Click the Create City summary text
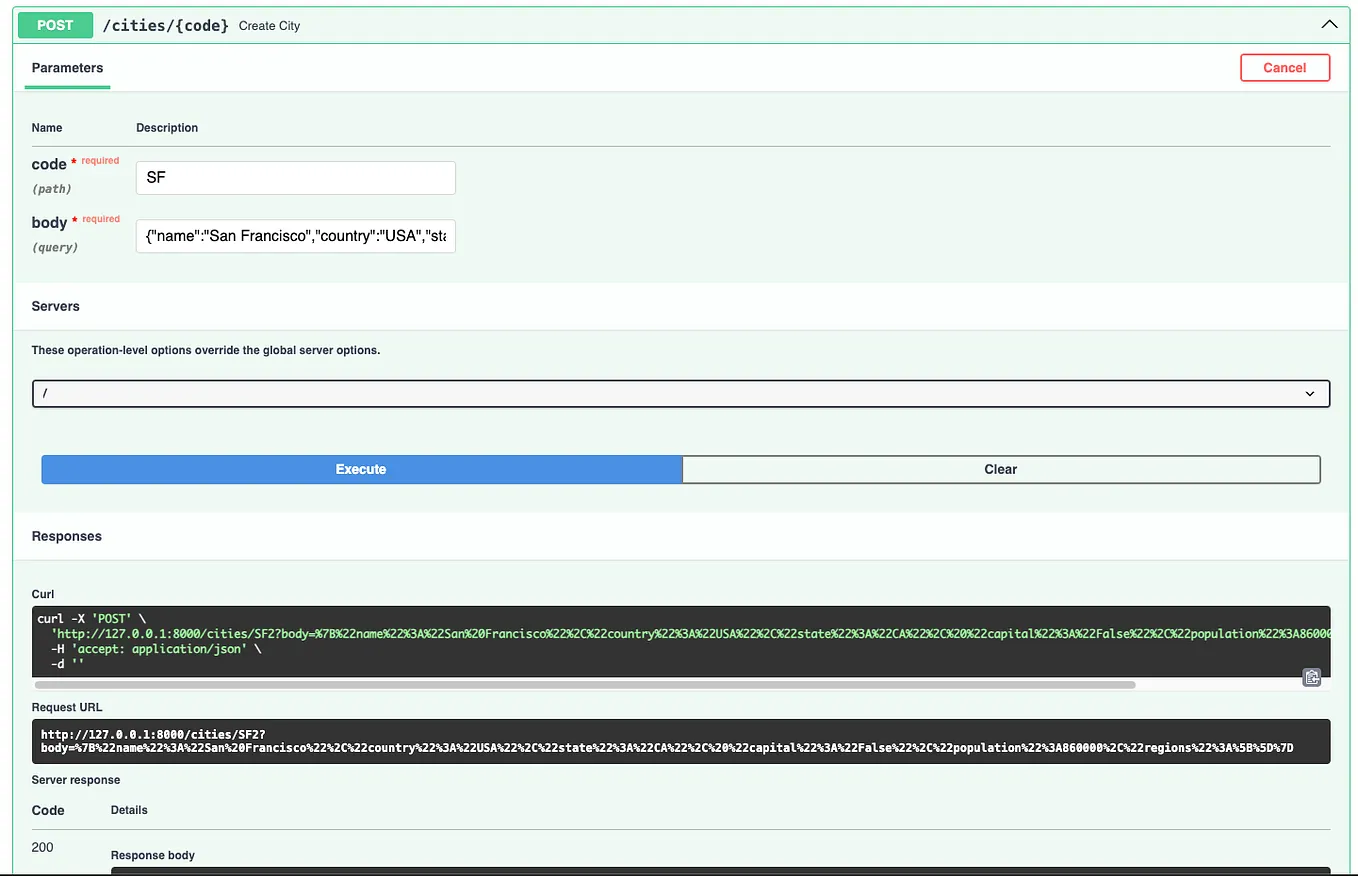Screen dimensions: 1358x876 269,26
